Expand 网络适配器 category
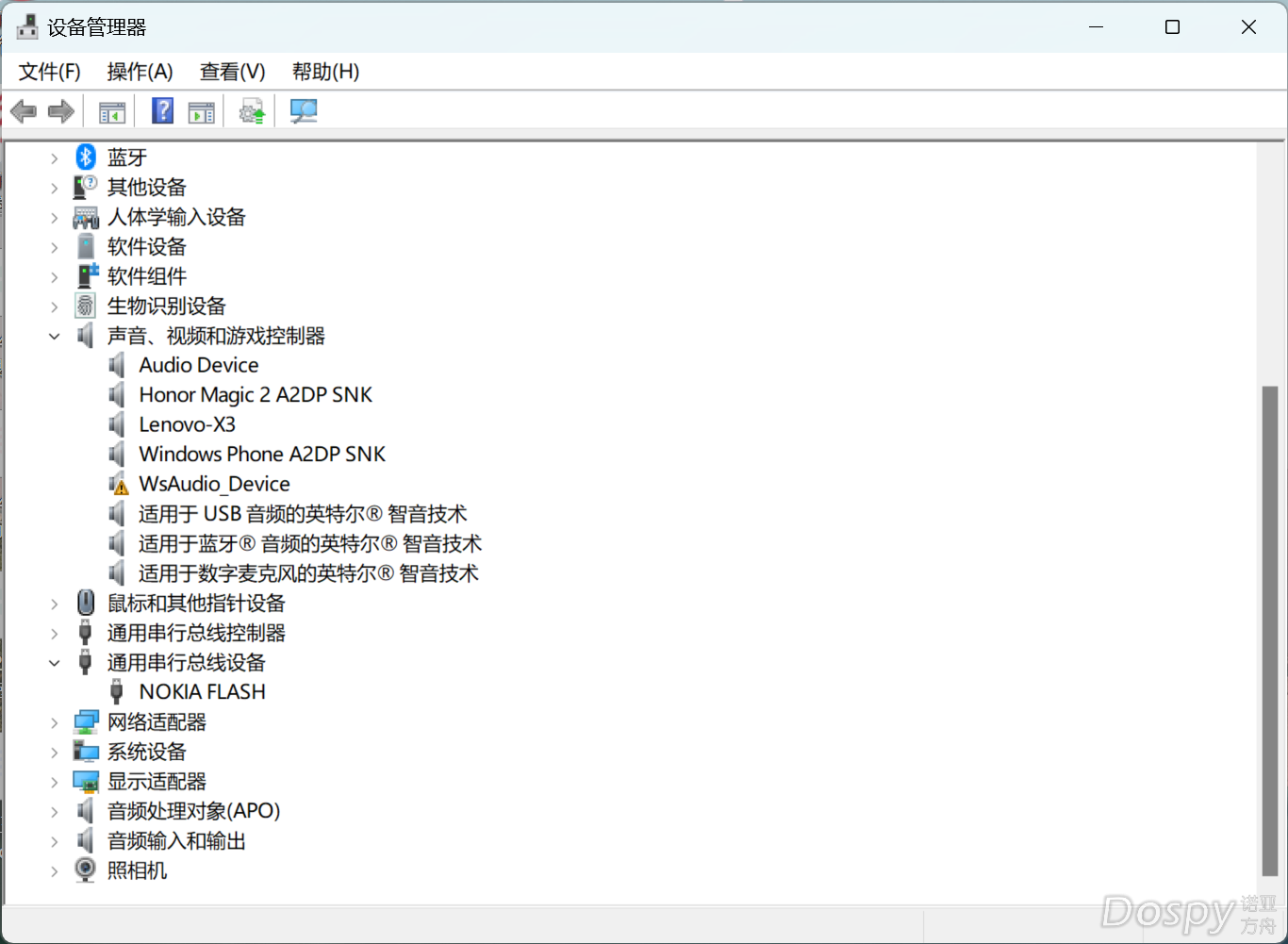The height and width of the screenshot is (944, 1288). click(x=55, y=722)
